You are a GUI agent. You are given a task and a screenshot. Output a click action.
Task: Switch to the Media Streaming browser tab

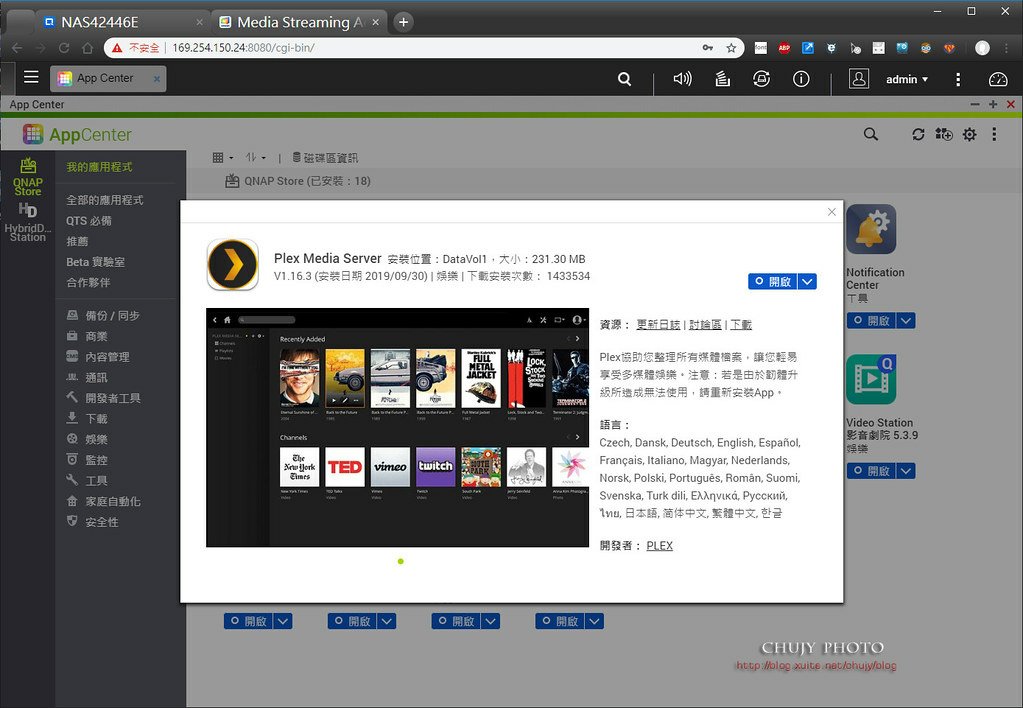pyautogui.click(x=299, y=22)
